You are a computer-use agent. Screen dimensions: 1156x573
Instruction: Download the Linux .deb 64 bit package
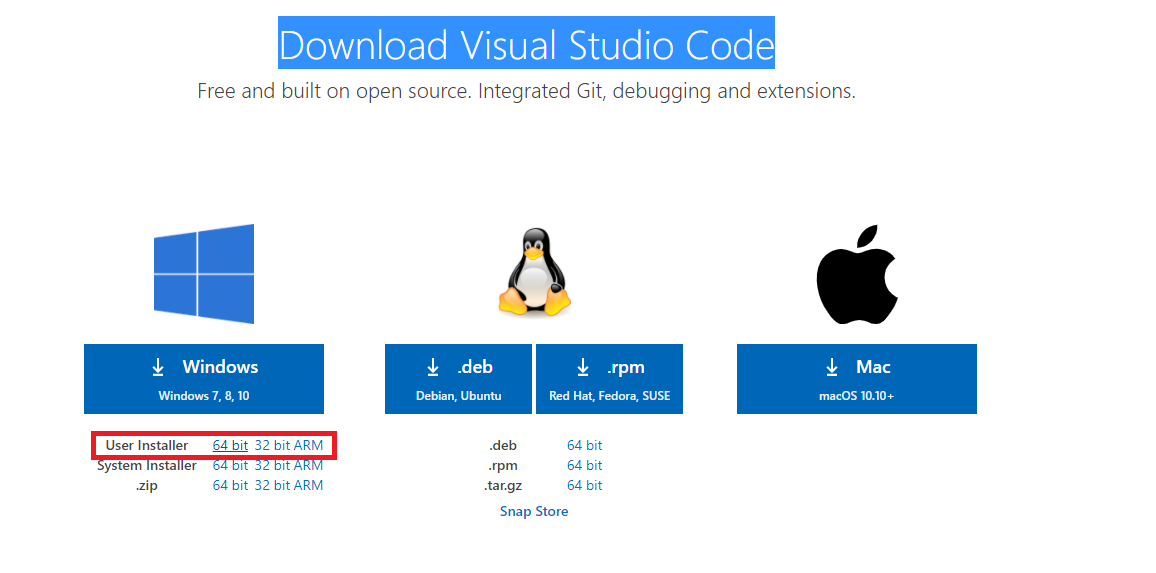click(x=584, y=445)
